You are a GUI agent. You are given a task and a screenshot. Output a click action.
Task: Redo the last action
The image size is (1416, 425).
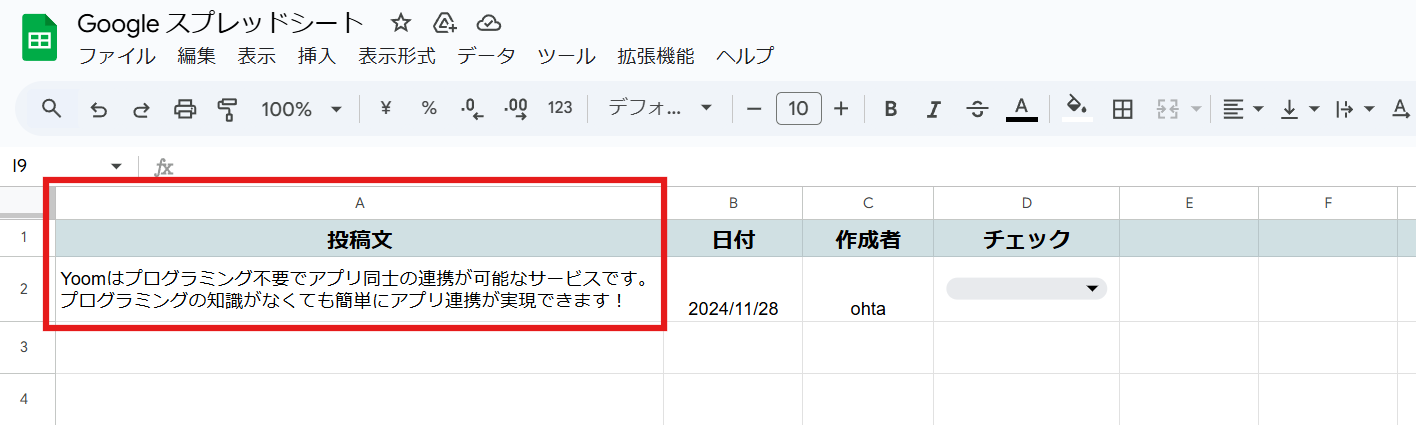click(141, 109)
